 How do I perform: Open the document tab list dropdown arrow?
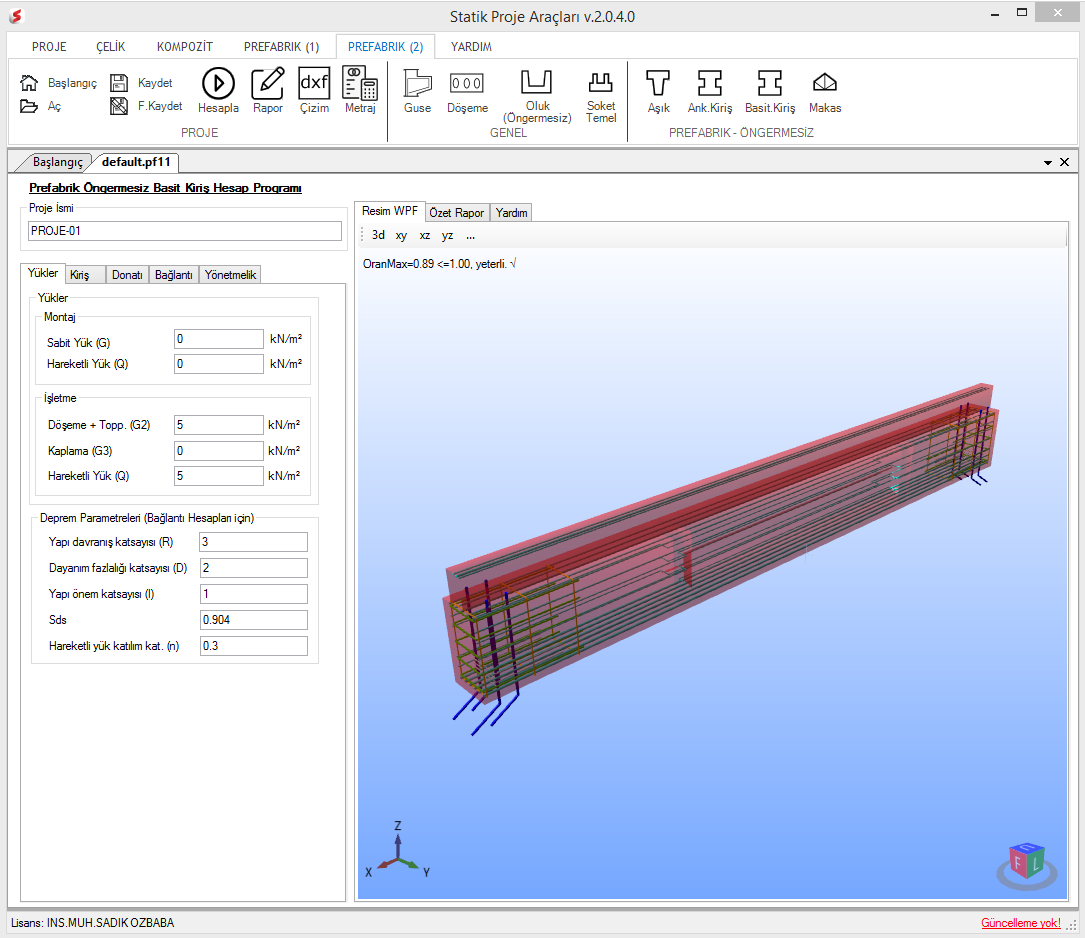(1048, 163)
